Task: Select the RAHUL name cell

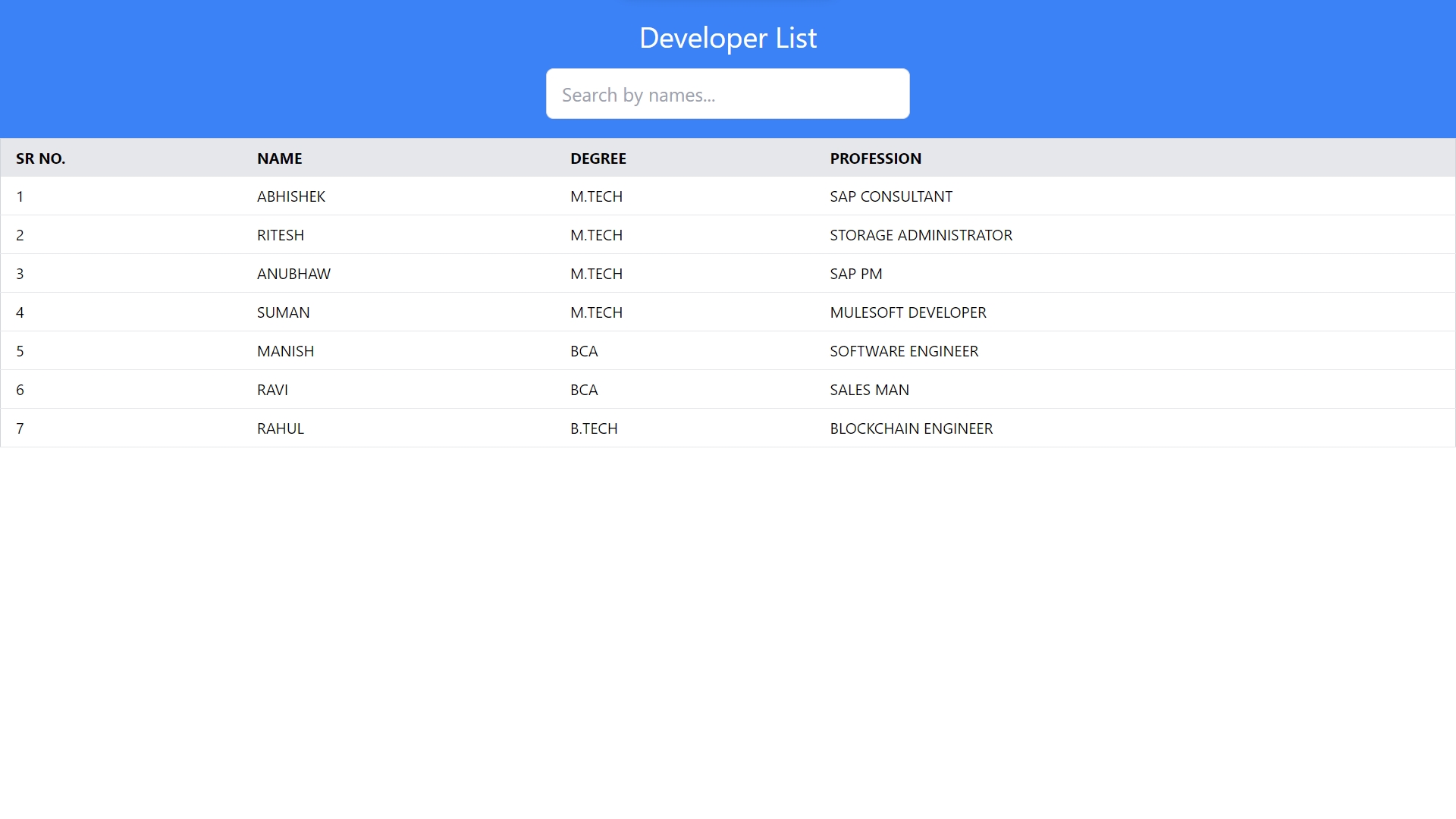Action: click(281, 428)
